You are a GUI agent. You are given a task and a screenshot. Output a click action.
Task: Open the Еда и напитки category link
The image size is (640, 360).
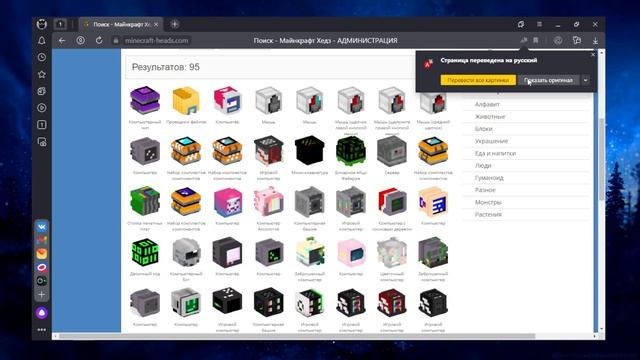click(x=495, y=153)
